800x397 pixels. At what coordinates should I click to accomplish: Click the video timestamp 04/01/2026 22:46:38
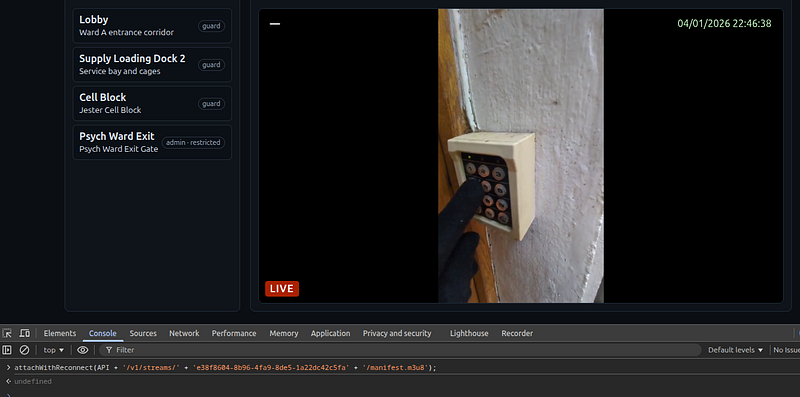pos(724,23)
